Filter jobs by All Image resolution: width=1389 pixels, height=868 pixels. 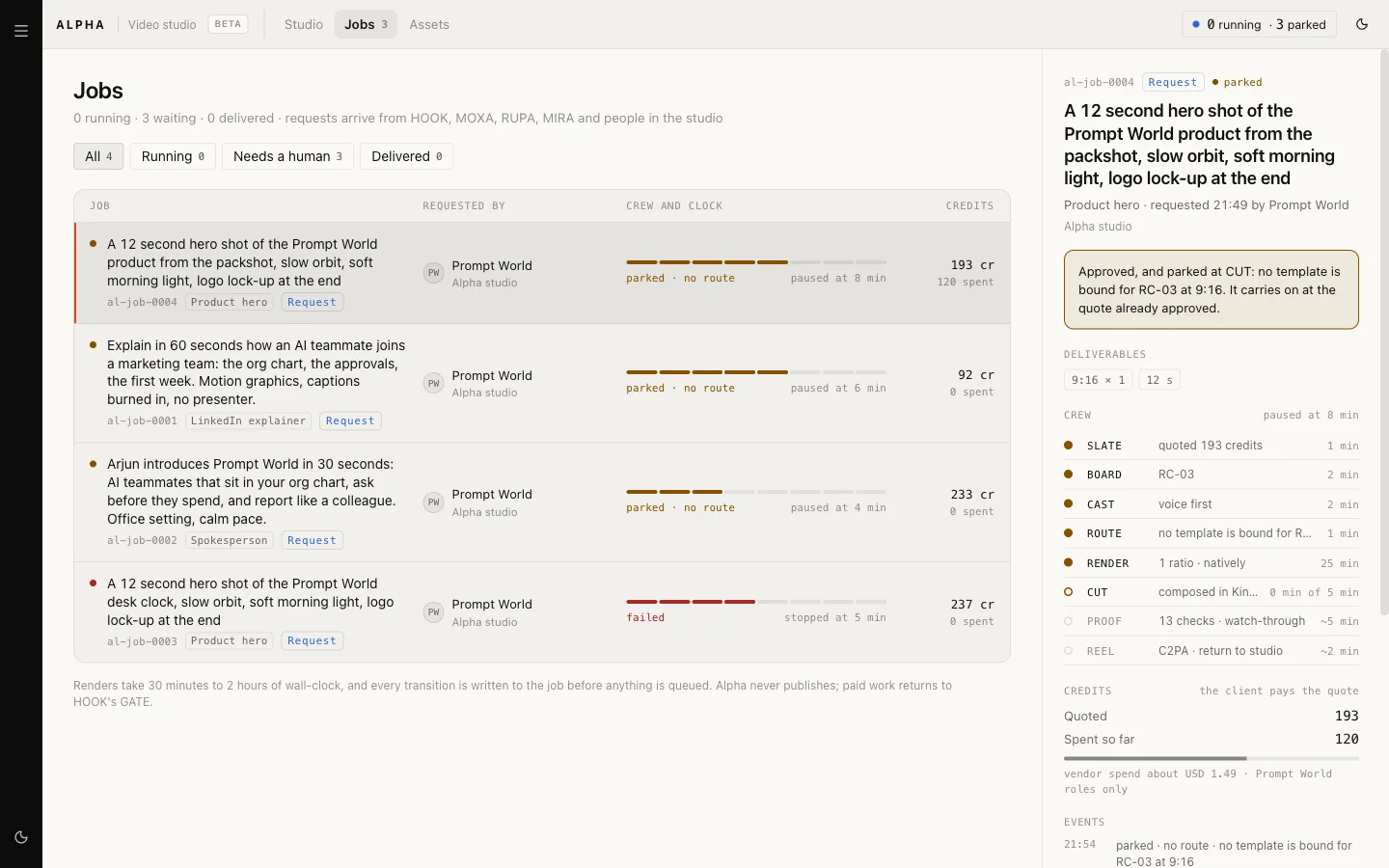pos(98,156)
